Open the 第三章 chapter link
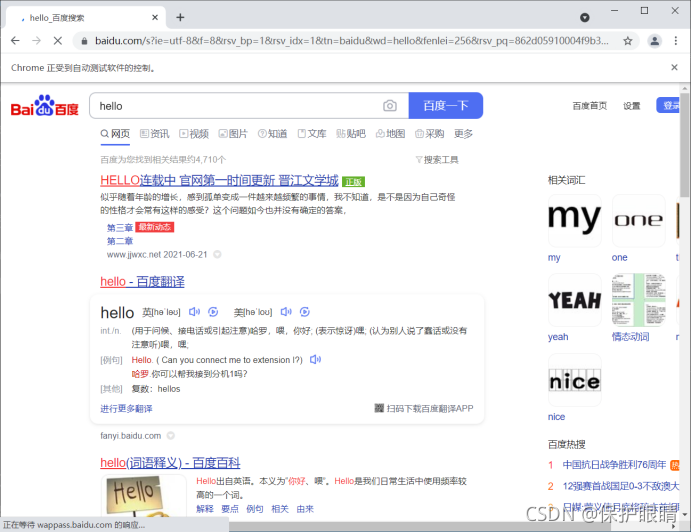692x532 pixels. coord(120,228)
